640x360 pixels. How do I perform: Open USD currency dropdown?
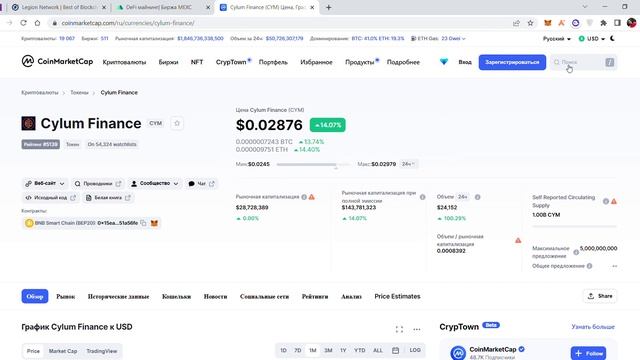tap(591, 38)
